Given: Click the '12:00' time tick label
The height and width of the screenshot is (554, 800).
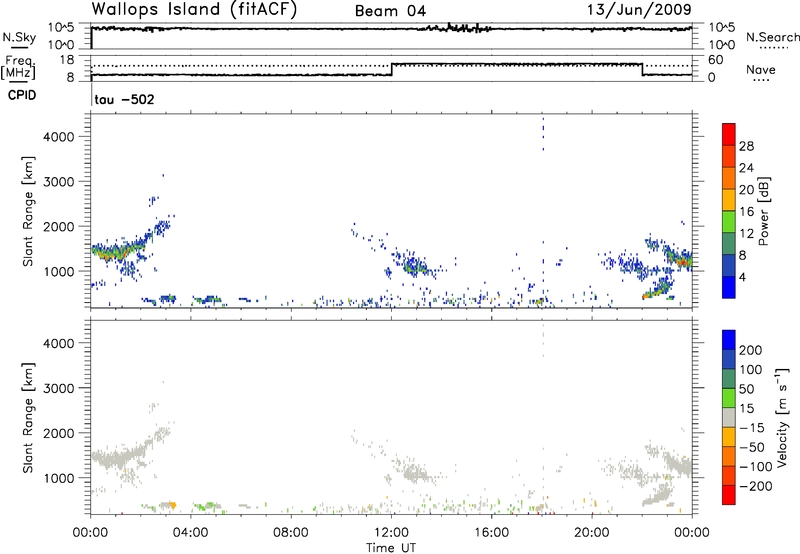Looking at the screenshot, I should pyautogui.click(x=391, y=533).
